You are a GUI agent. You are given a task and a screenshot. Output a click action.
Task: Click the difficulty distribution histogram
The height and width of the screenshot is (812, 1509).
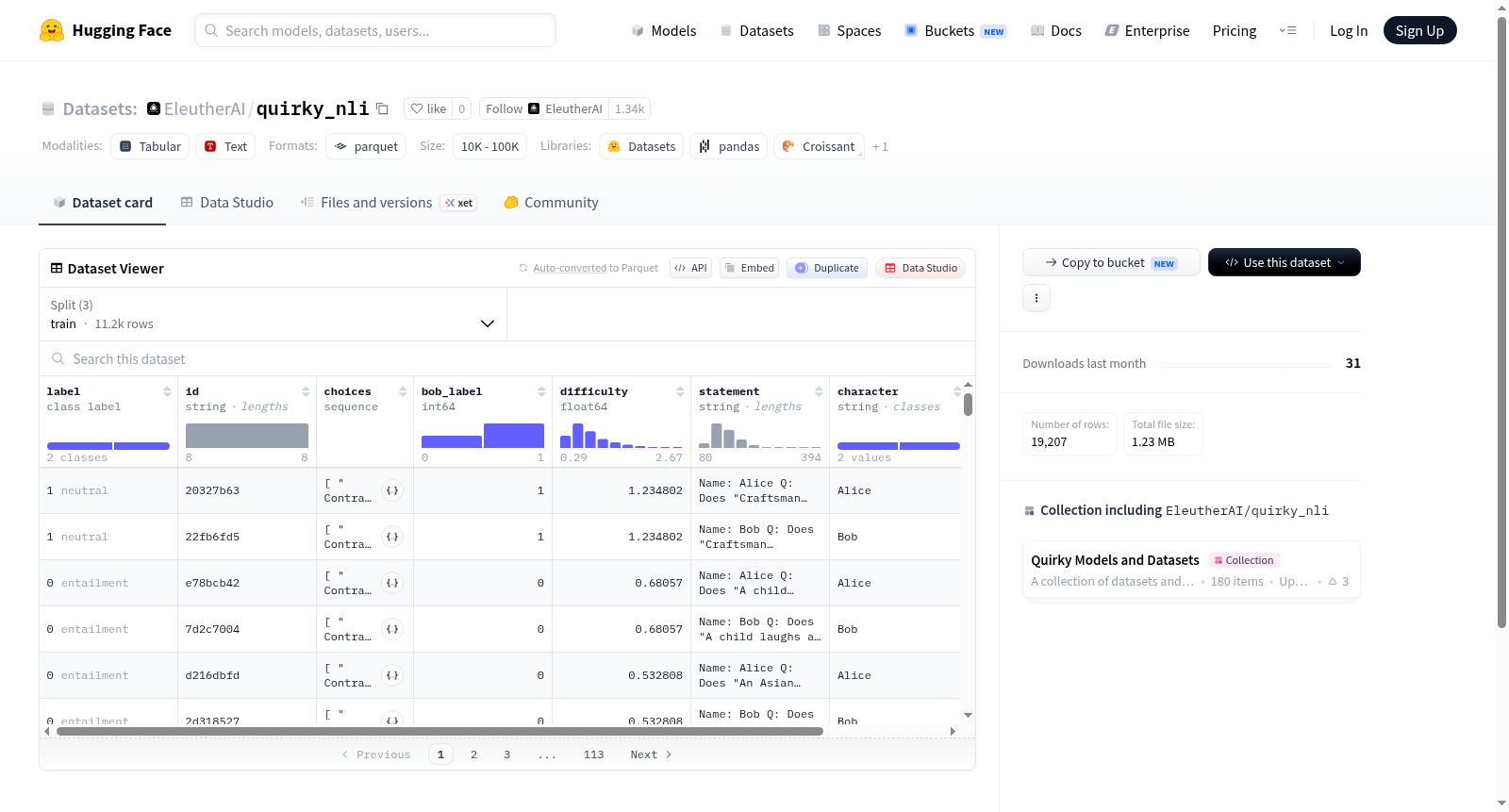point(622,436)
